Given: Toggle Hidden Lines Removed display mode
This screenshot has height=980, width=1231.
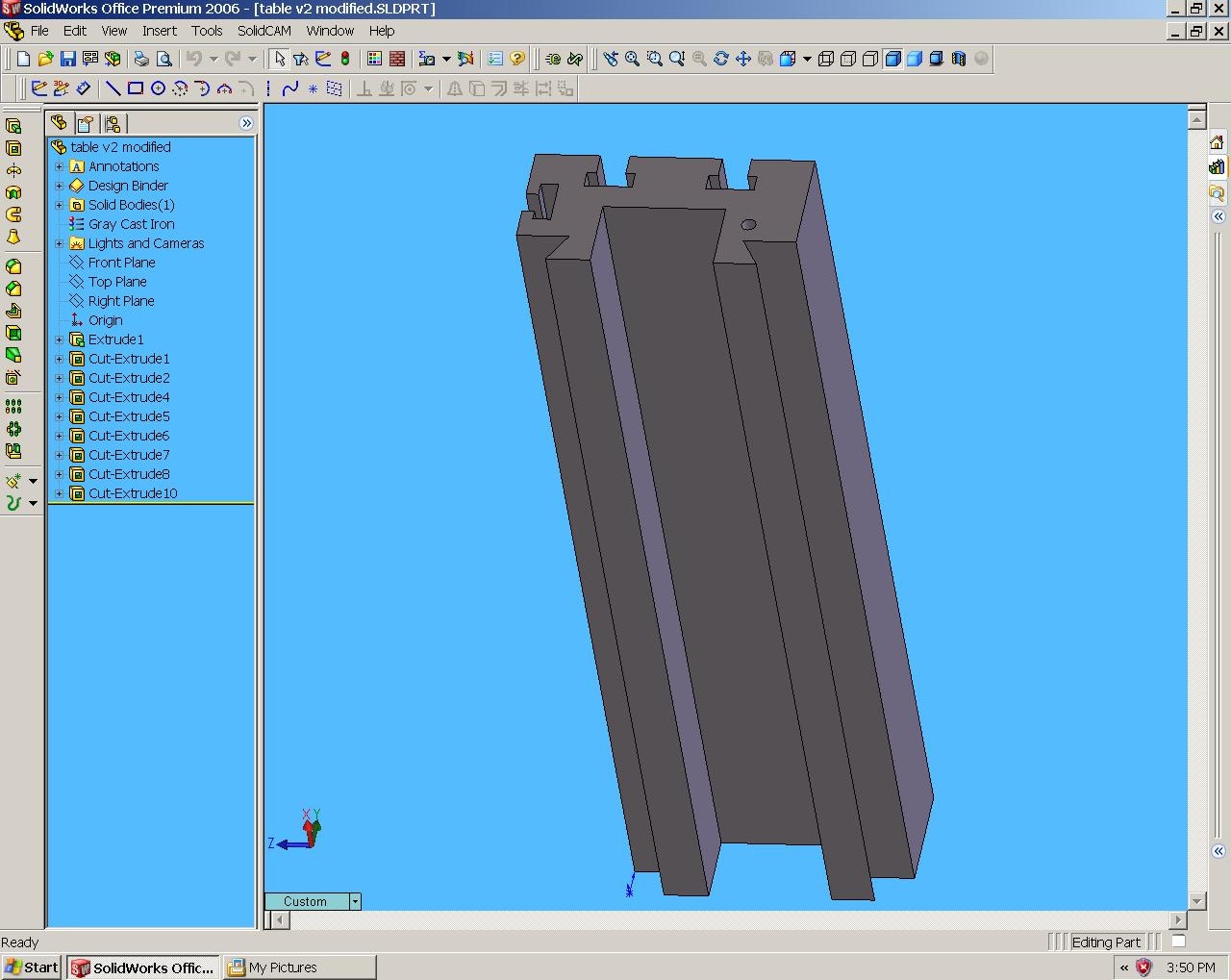Looking at the screenshot, I should [x=870, y=59].
